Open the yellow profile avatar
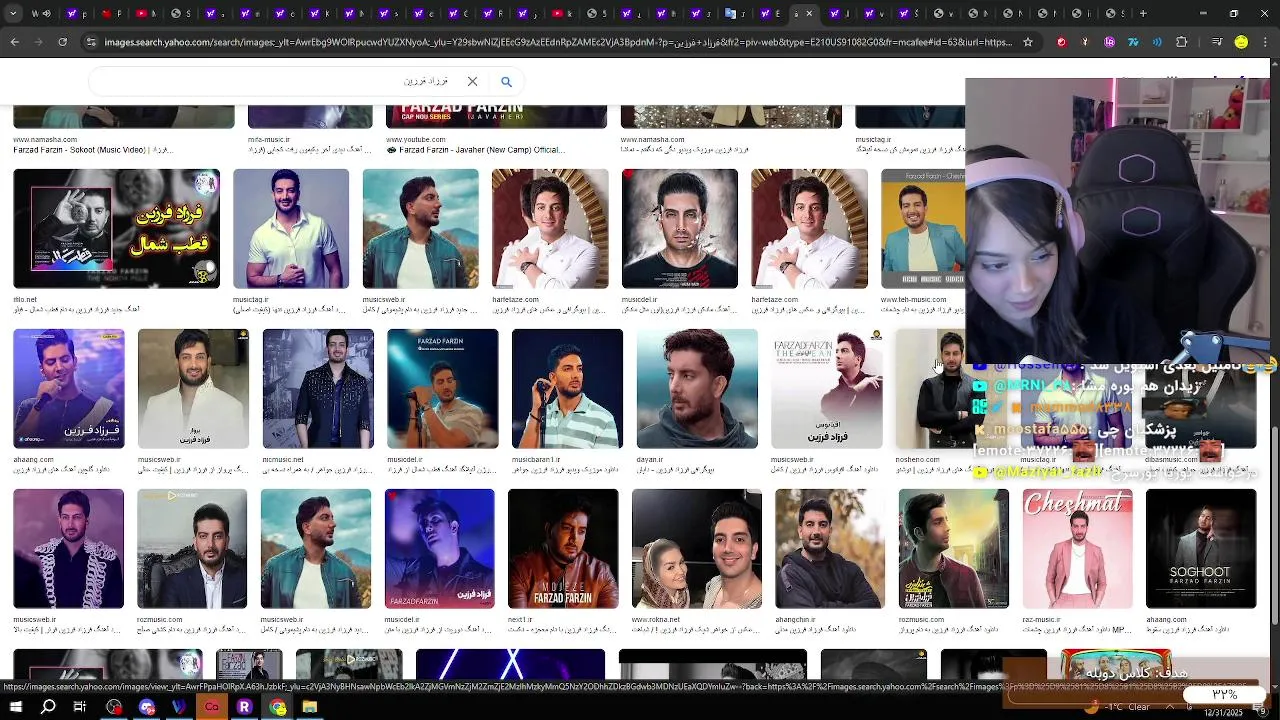This screenshot has height=720, width=1280. point(1241,42)
